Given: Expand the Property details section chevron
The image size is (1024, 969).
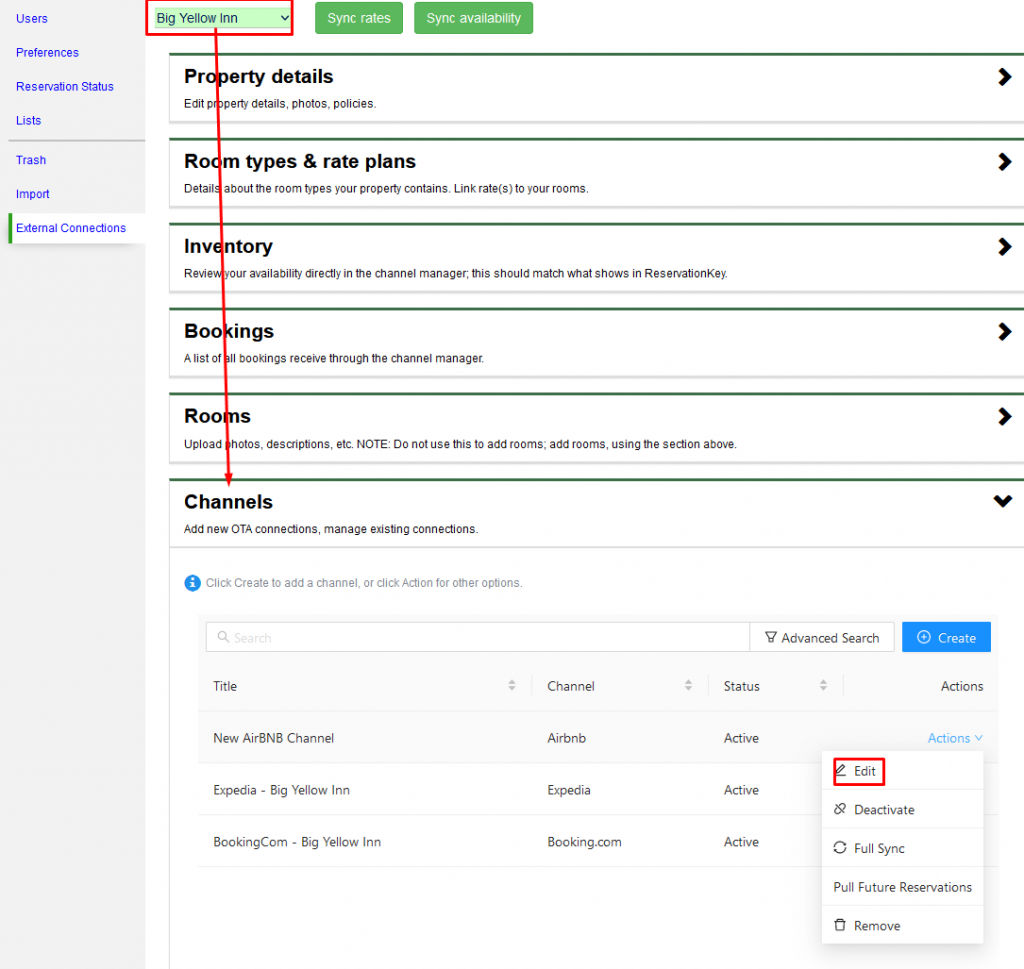Looking at the screenshot, I should pyautogui.click(x=1004, y=77).
